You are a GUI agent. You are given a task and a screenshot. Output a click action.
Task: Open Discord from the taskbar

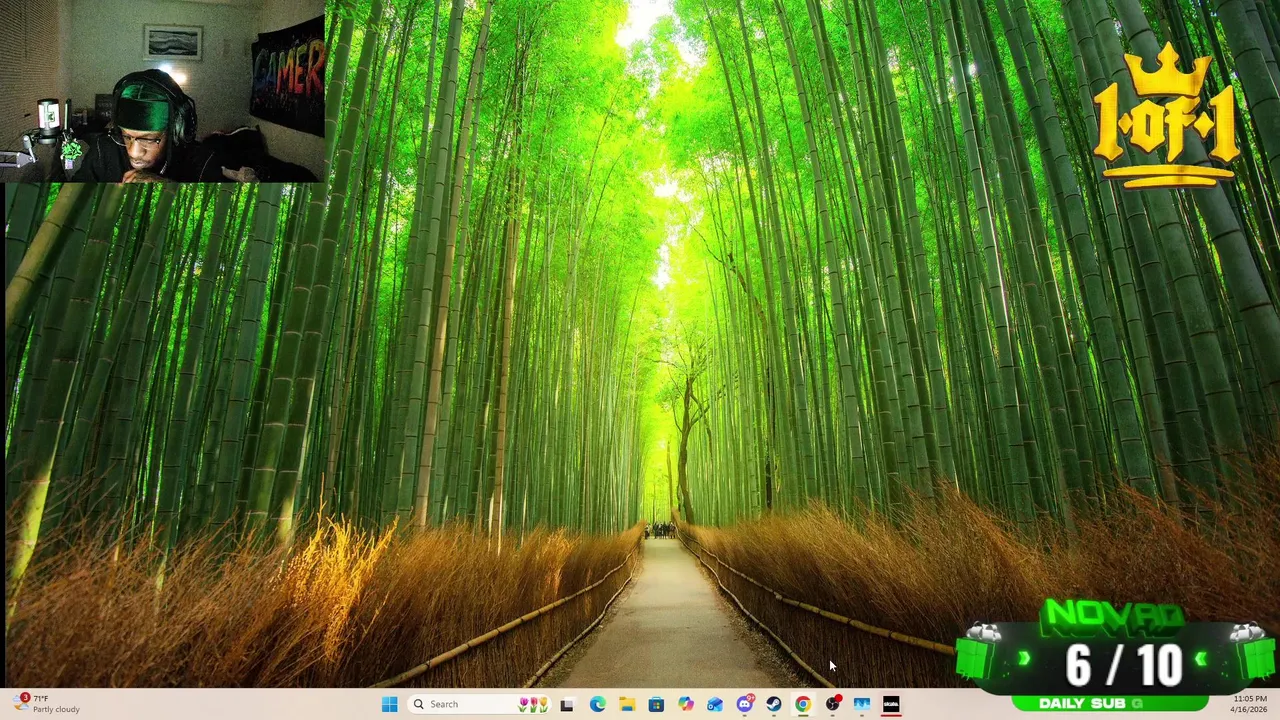744,704
